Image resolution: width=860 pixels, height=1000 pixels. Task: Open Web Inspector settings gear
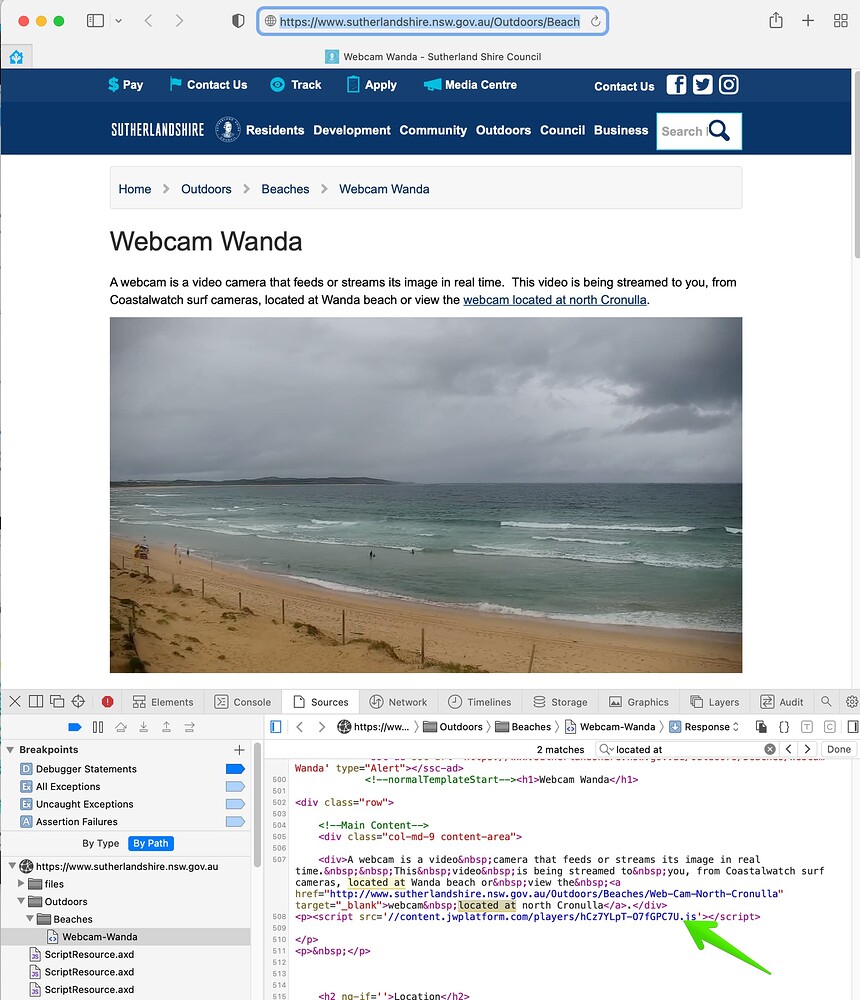pos(852,702)
